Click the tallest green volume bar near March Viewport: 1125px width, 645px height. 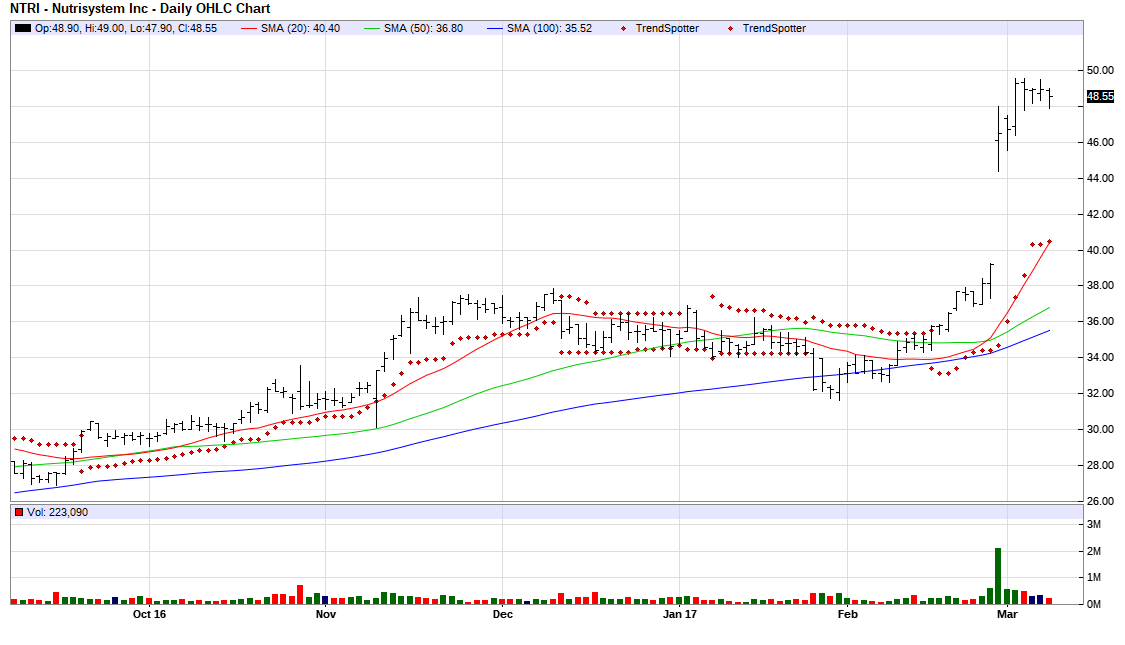click(998, 575)
